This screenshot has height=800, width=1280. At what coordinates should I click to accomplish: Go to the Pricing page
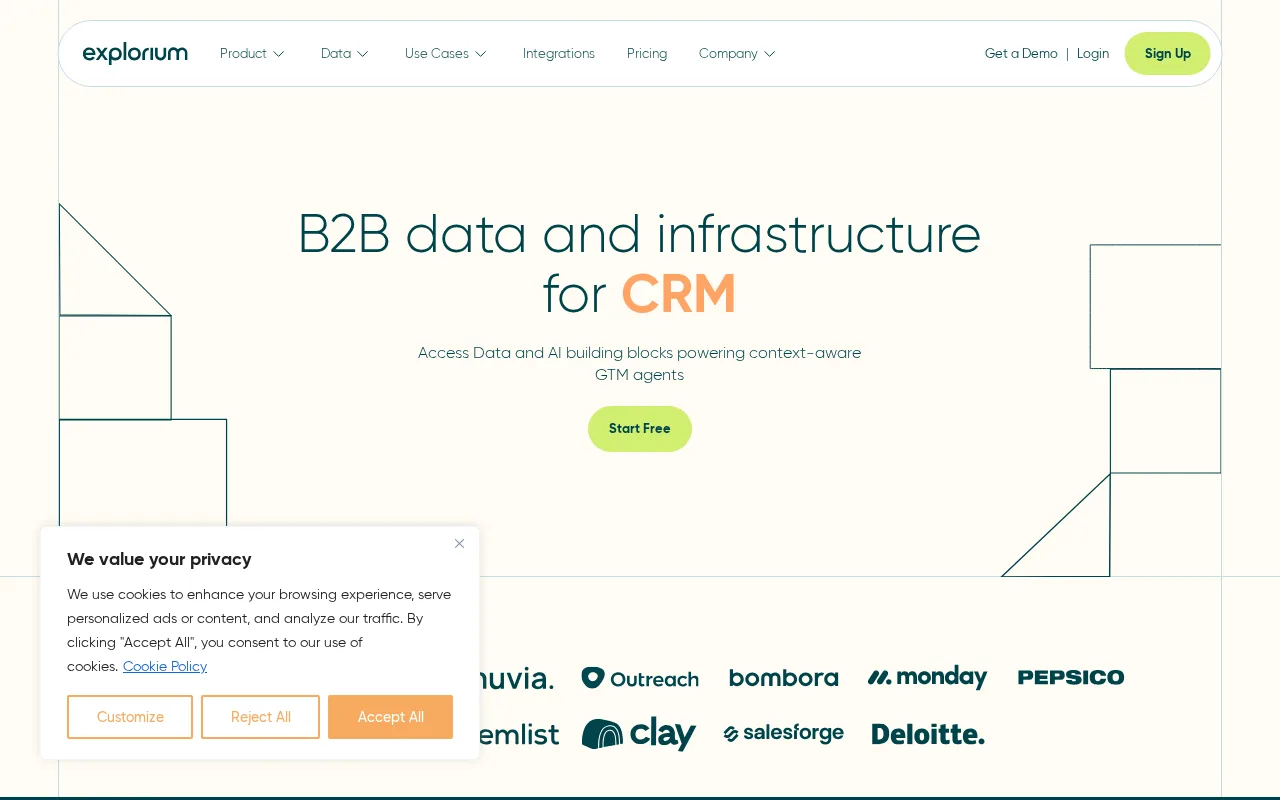coord(647,54)
